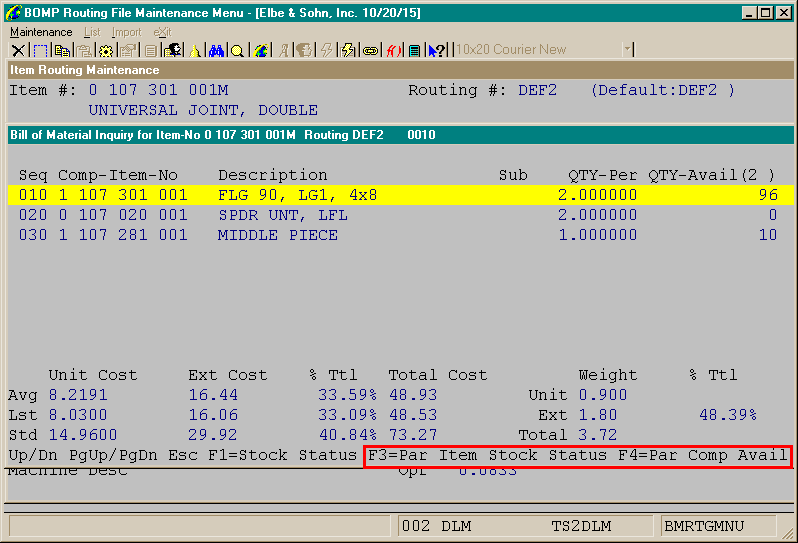Click the UNIVERSAL JOINT, DOUBLE item description
The height and width of the screenshot is (543, 798).
click(x=203, y=110)
